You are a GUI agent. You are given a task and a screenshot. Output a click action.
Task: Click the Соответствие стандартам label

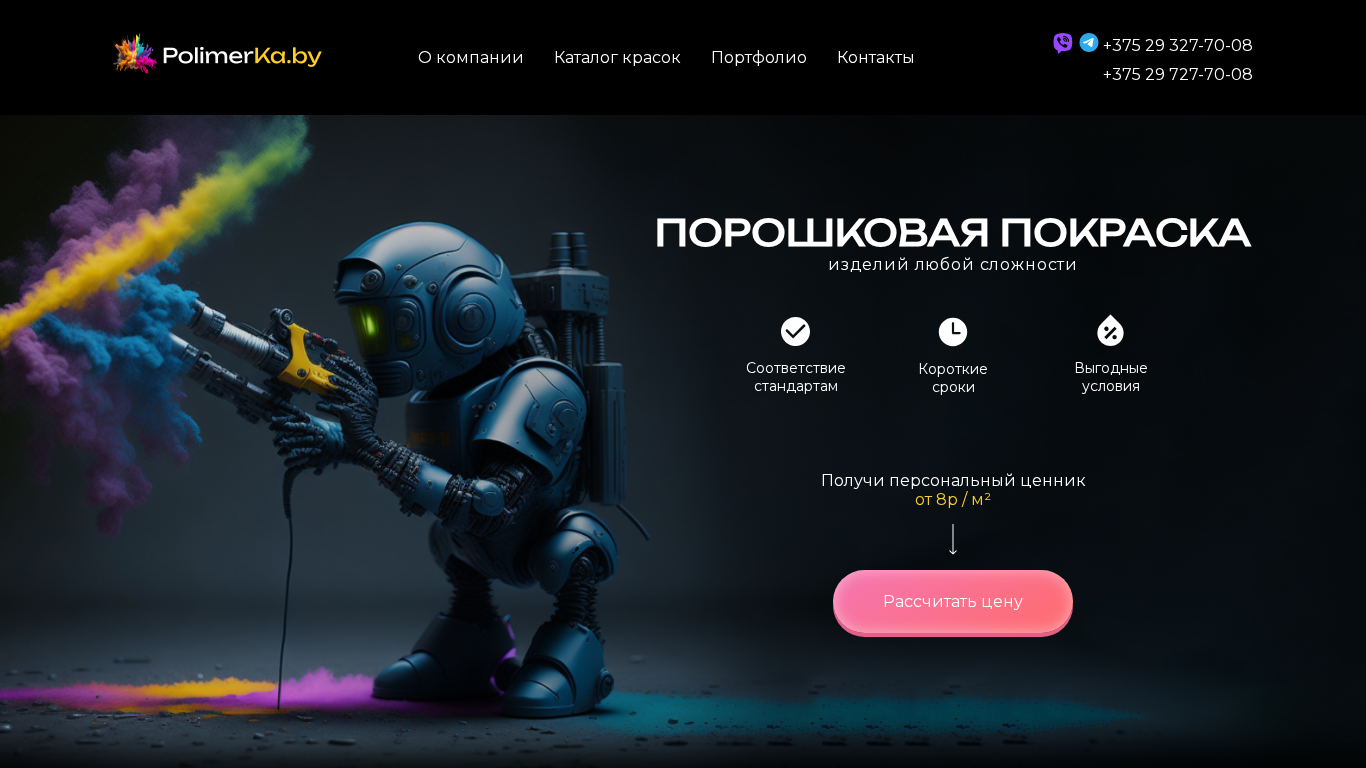[x=795, y=377]
